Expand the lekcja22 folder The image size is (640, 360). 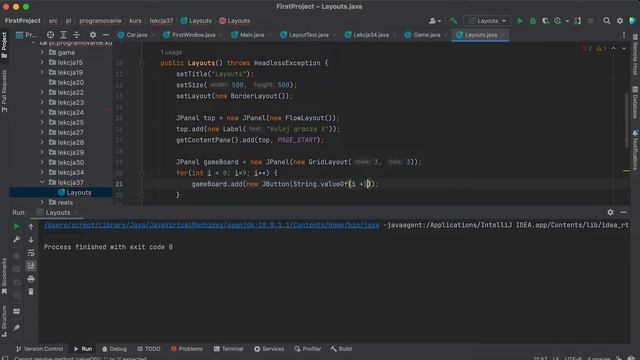(42, 92)
